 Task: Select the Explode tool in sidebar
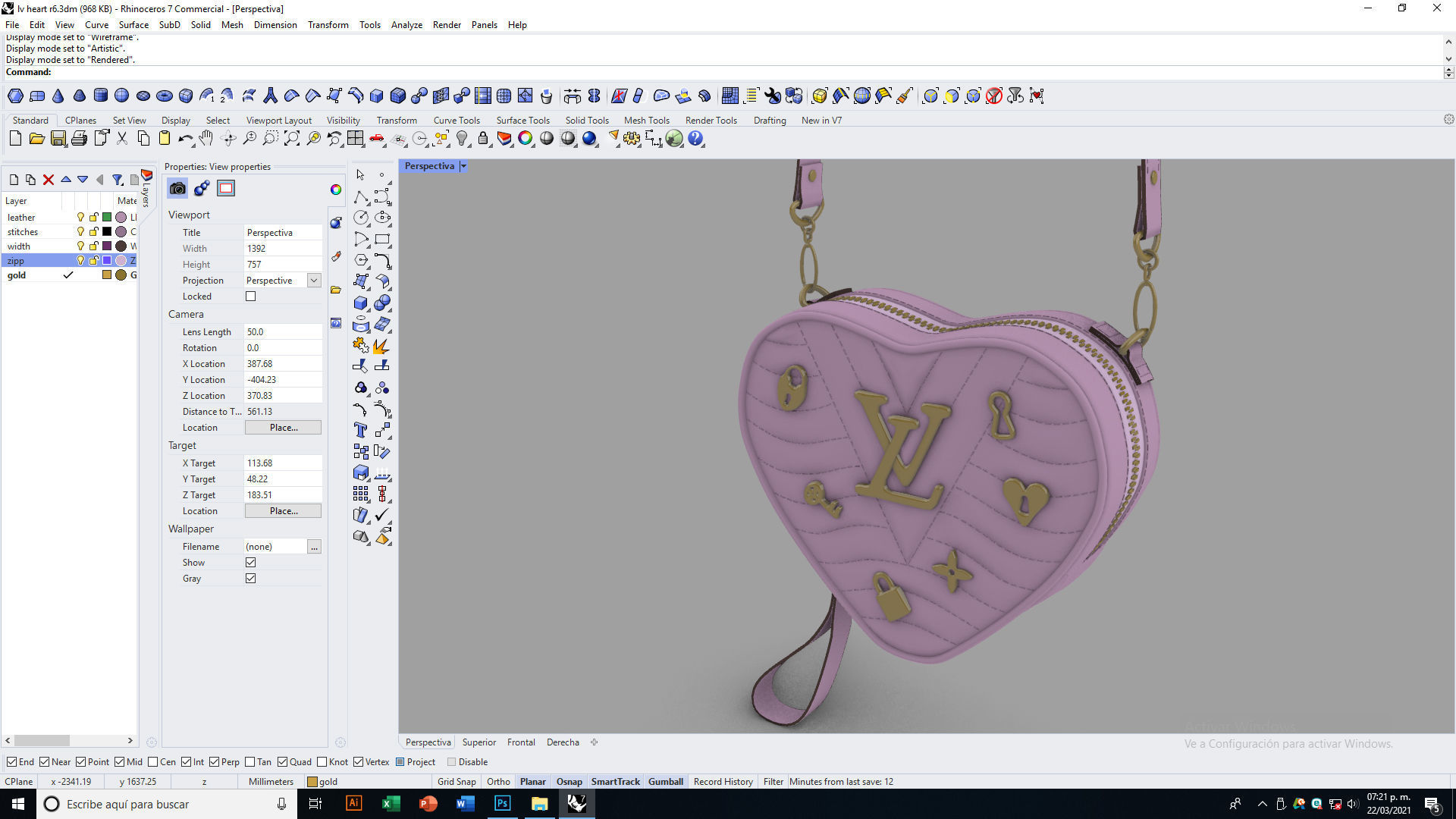(381, 346)
